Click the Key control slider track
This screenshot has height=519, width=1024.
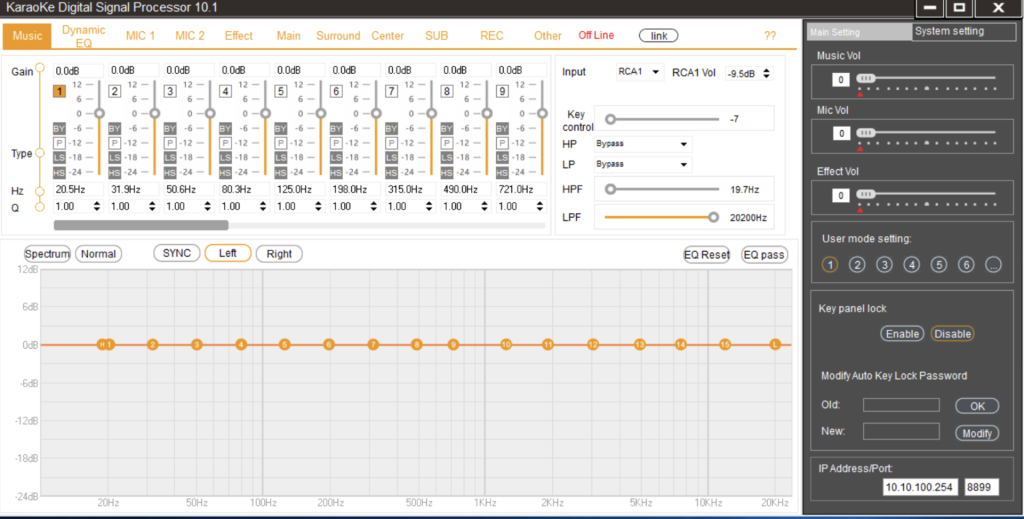[660, 119]
